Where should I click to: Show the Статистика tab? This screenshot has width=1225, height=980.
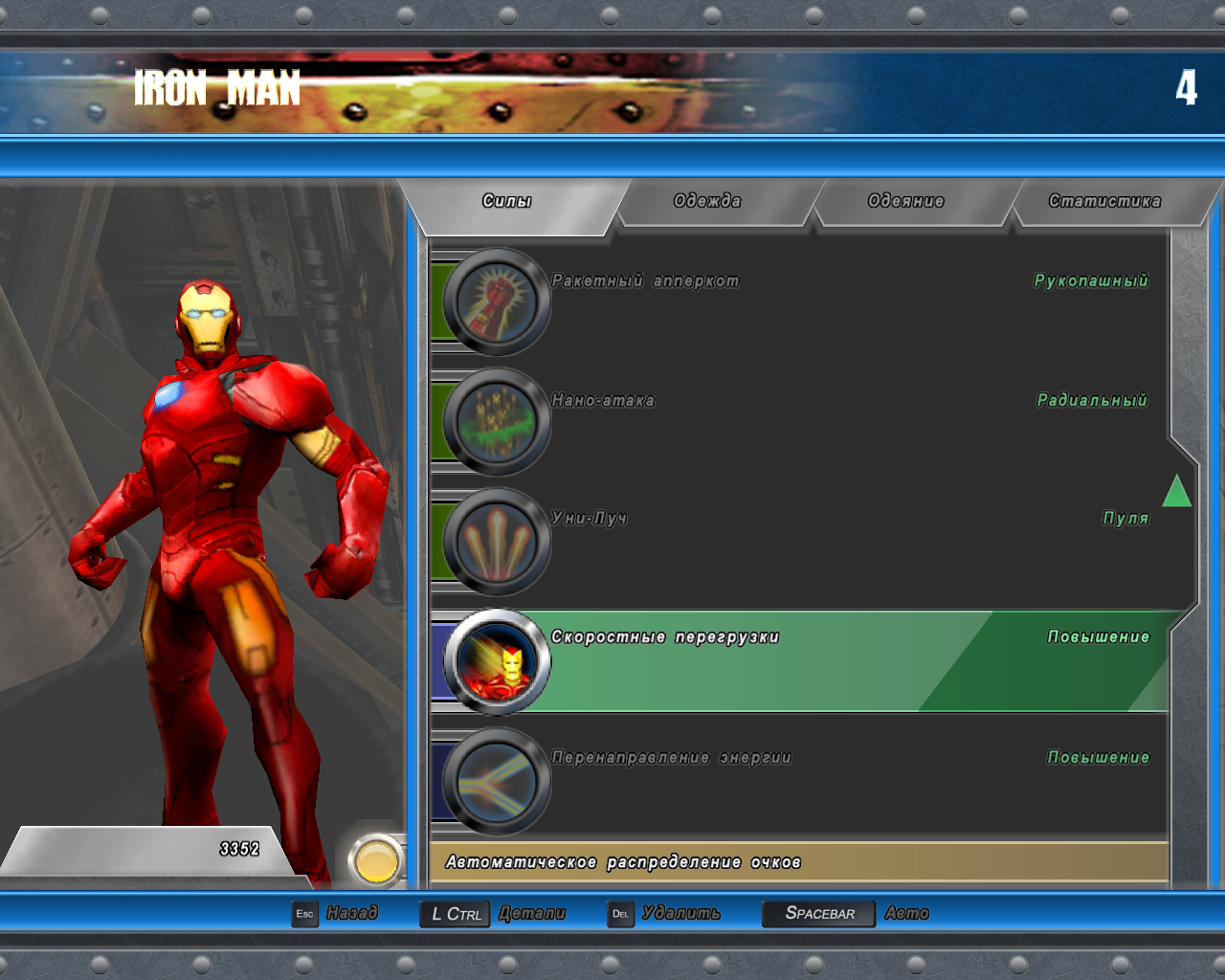pyautogui.click(x=1104, y=201)
